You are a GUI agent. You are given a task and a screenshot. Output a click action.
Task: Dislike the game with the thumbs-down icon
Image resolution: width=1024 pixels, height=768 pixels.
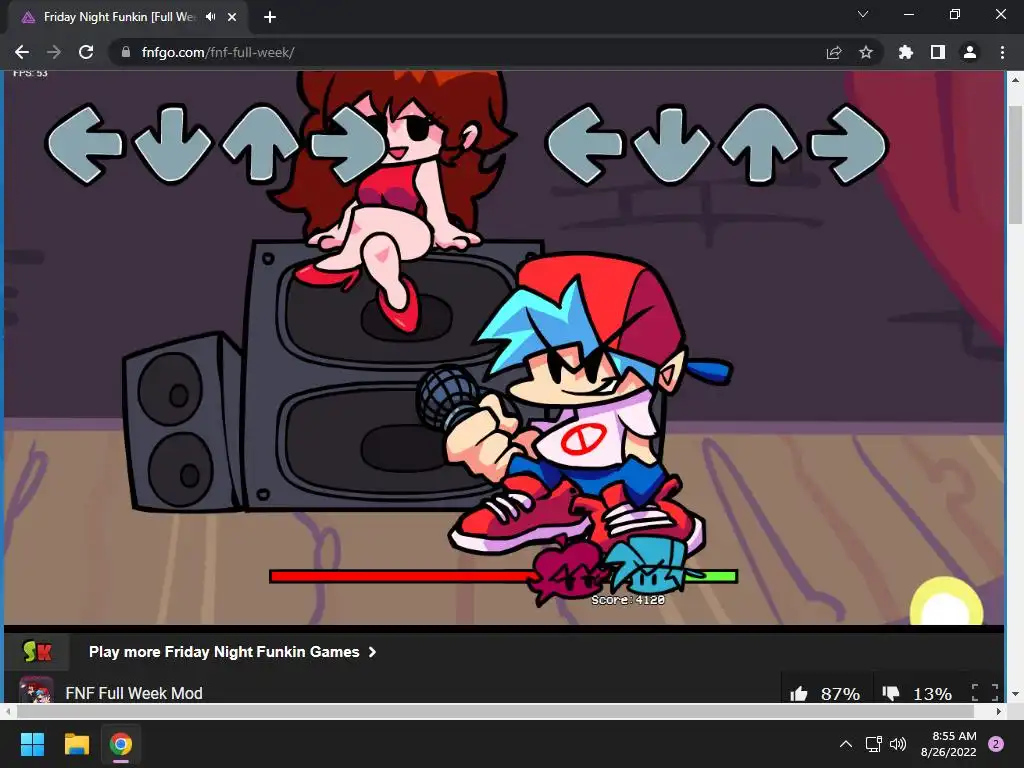pos(891,694)
